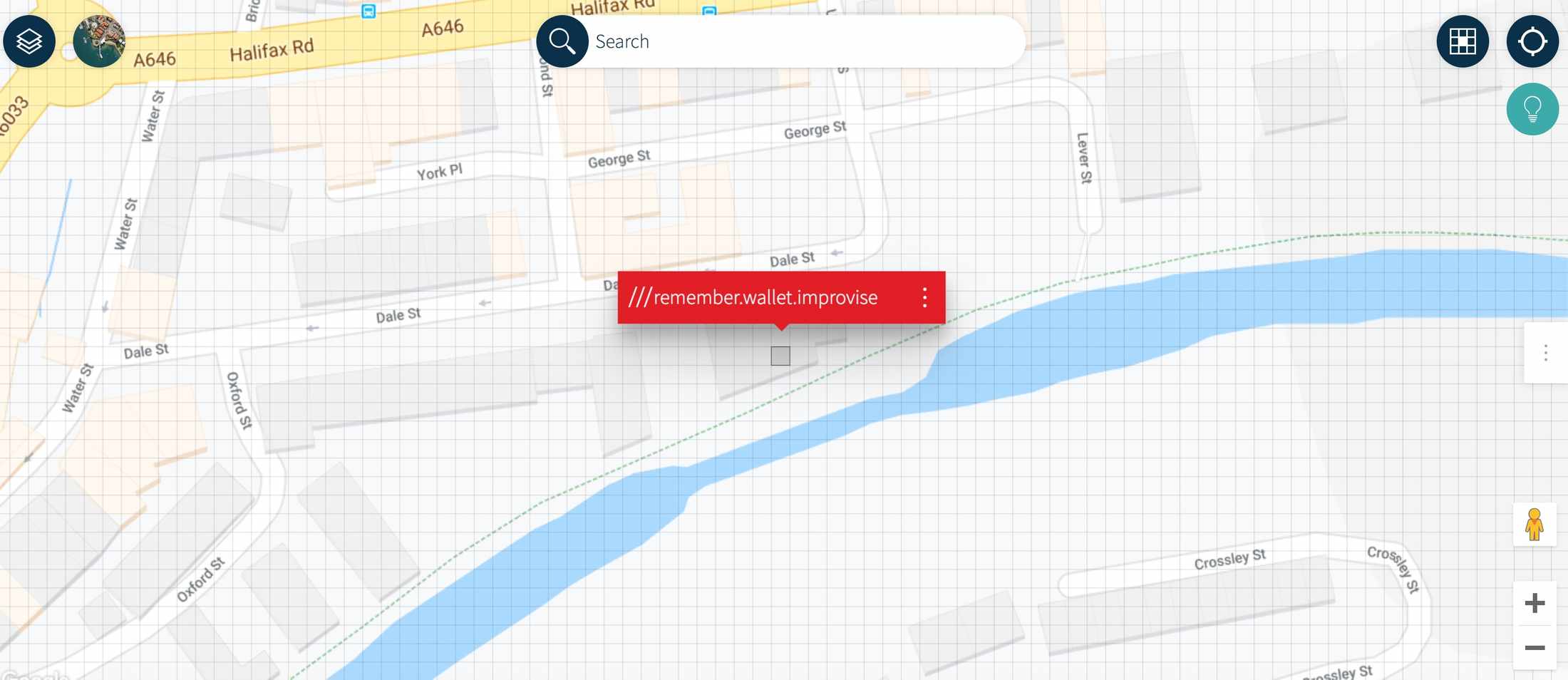Pick the Street View pegman icon

click(1534, 525)
